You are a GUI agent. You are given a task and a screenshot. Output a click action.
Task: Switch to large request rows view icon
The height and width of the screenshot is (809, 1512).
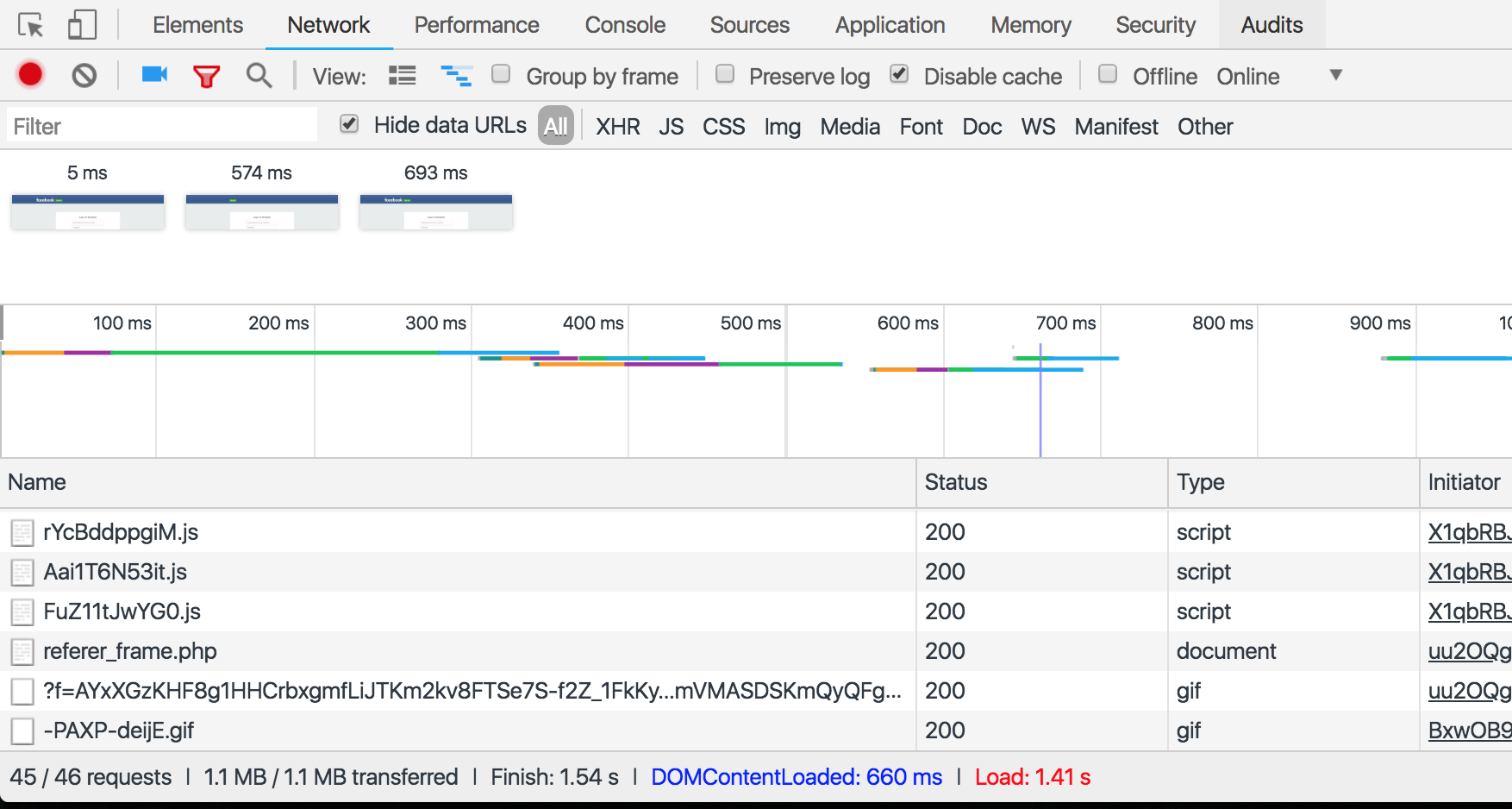point(402,76)
